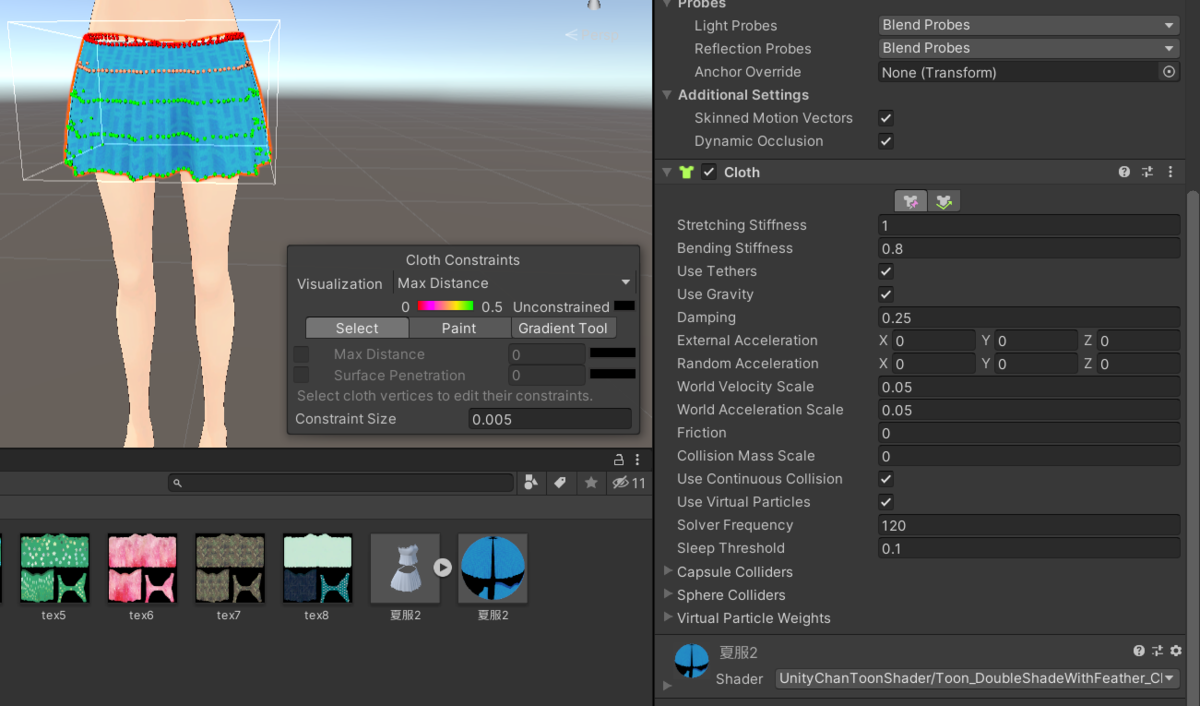Screen dimensions: 1200x706
Task: Click the magnifier in the Project search
Action: pyautogui.click(x=177, y=483)
